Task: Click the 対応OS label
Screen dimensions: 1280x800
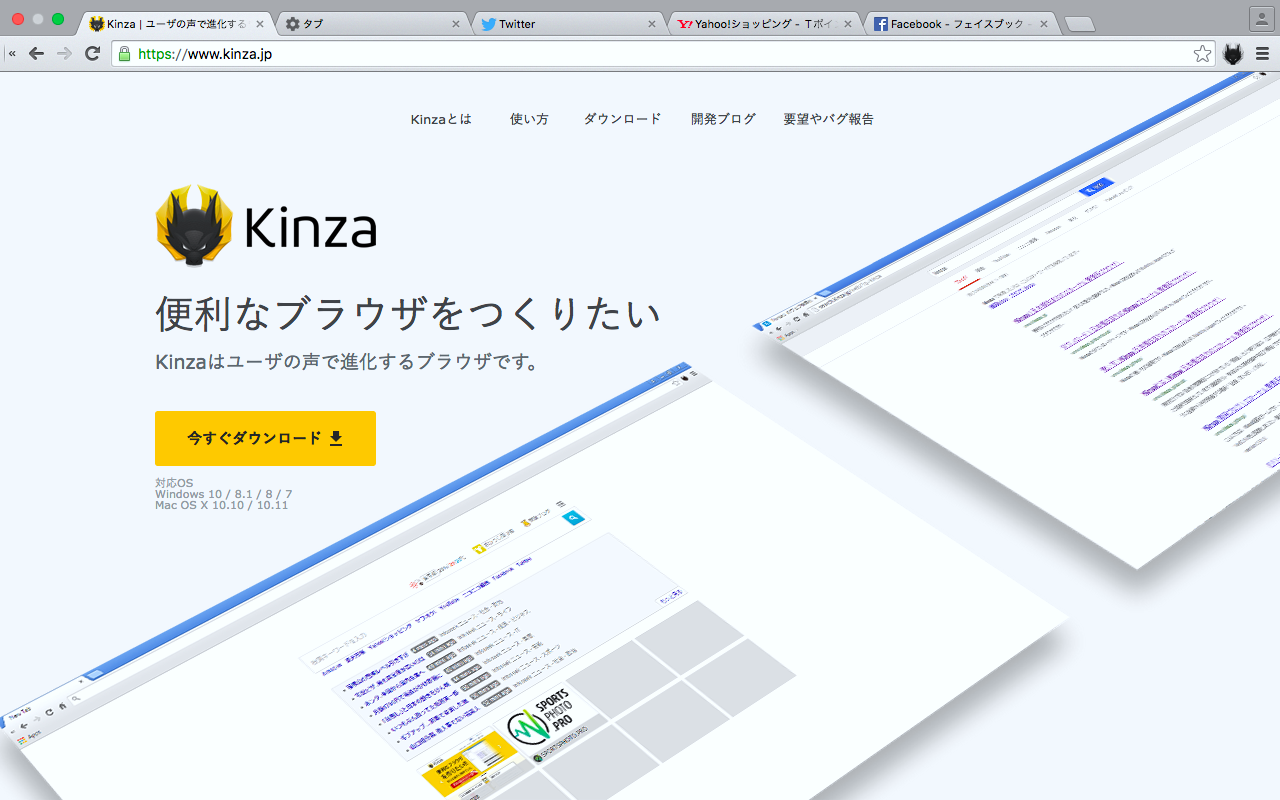Action: coord(174,483)
